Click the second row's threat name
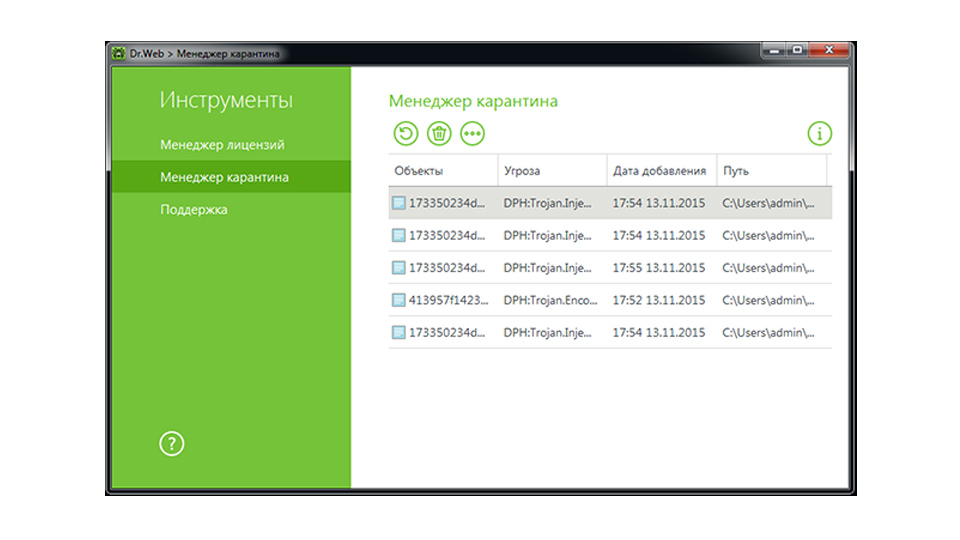The image size is (960, 540). pyautogui.click(x=548, y=236)
